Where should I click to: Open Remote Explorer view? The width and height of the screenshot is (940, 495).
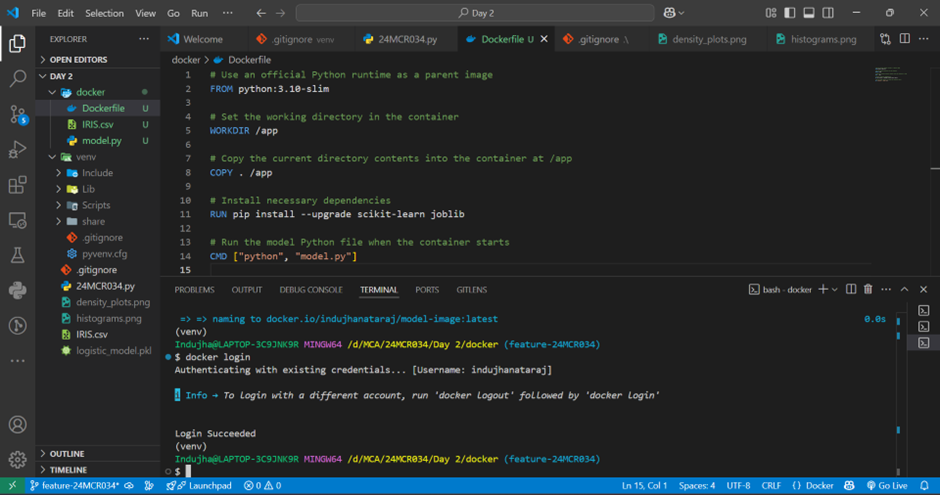point(17,220)
